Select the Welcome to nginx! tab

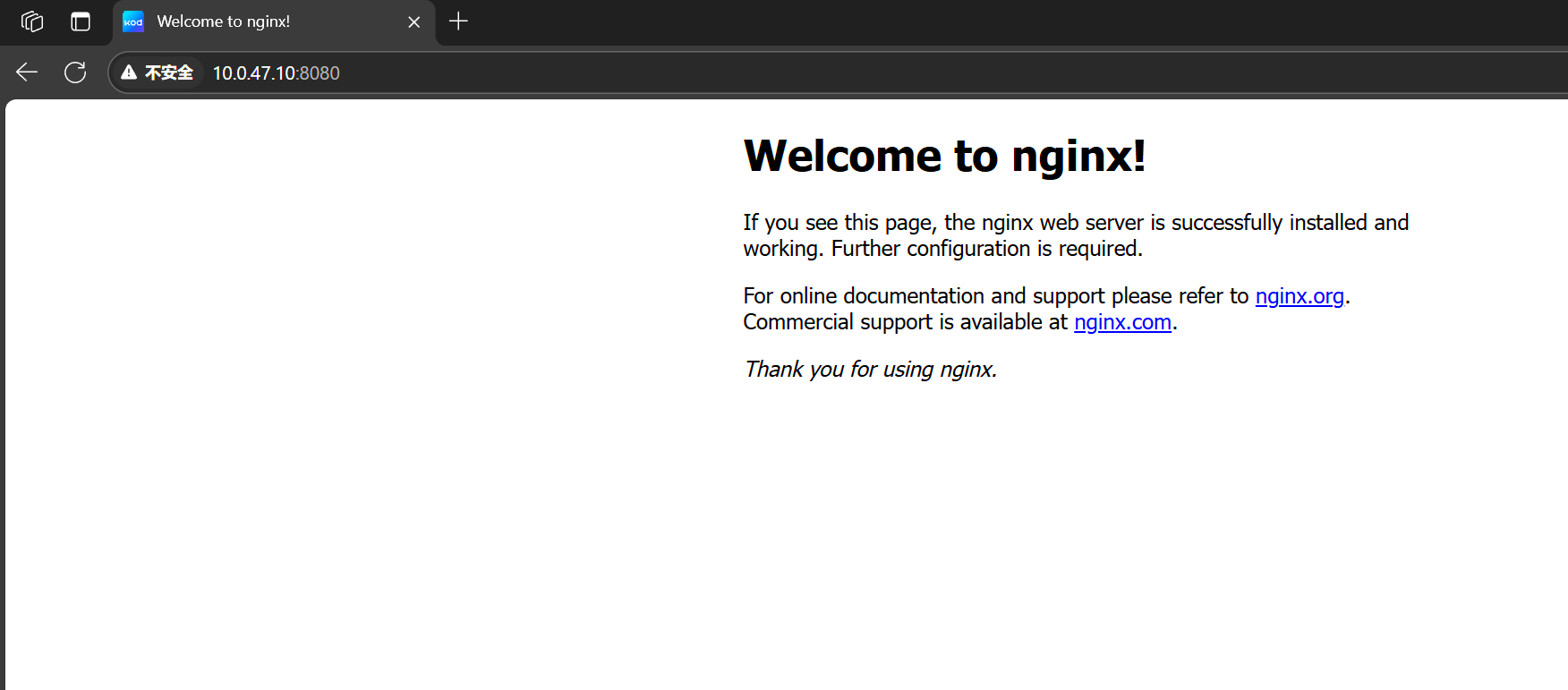(x=274, y=21)
